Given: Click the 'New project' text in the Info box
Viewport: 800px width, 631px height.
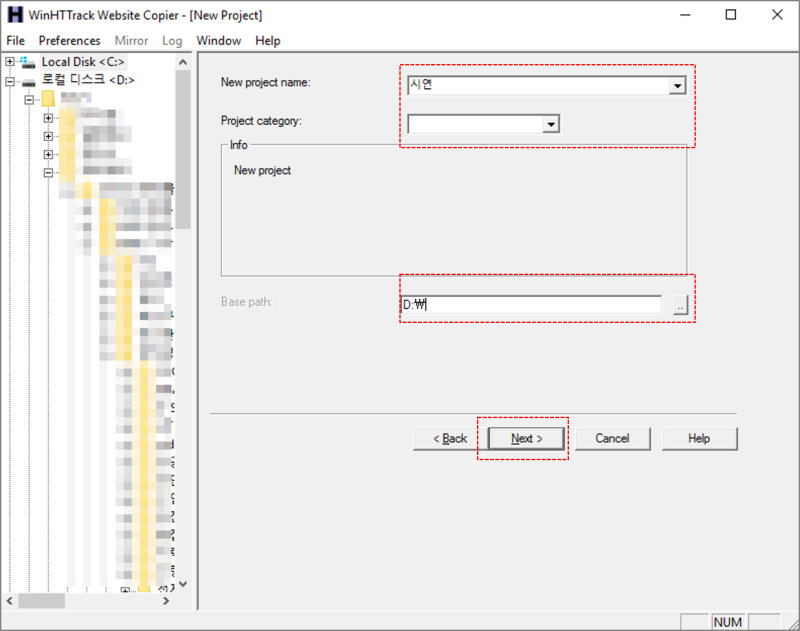Looking at the screenshot, I should [262, 170].
